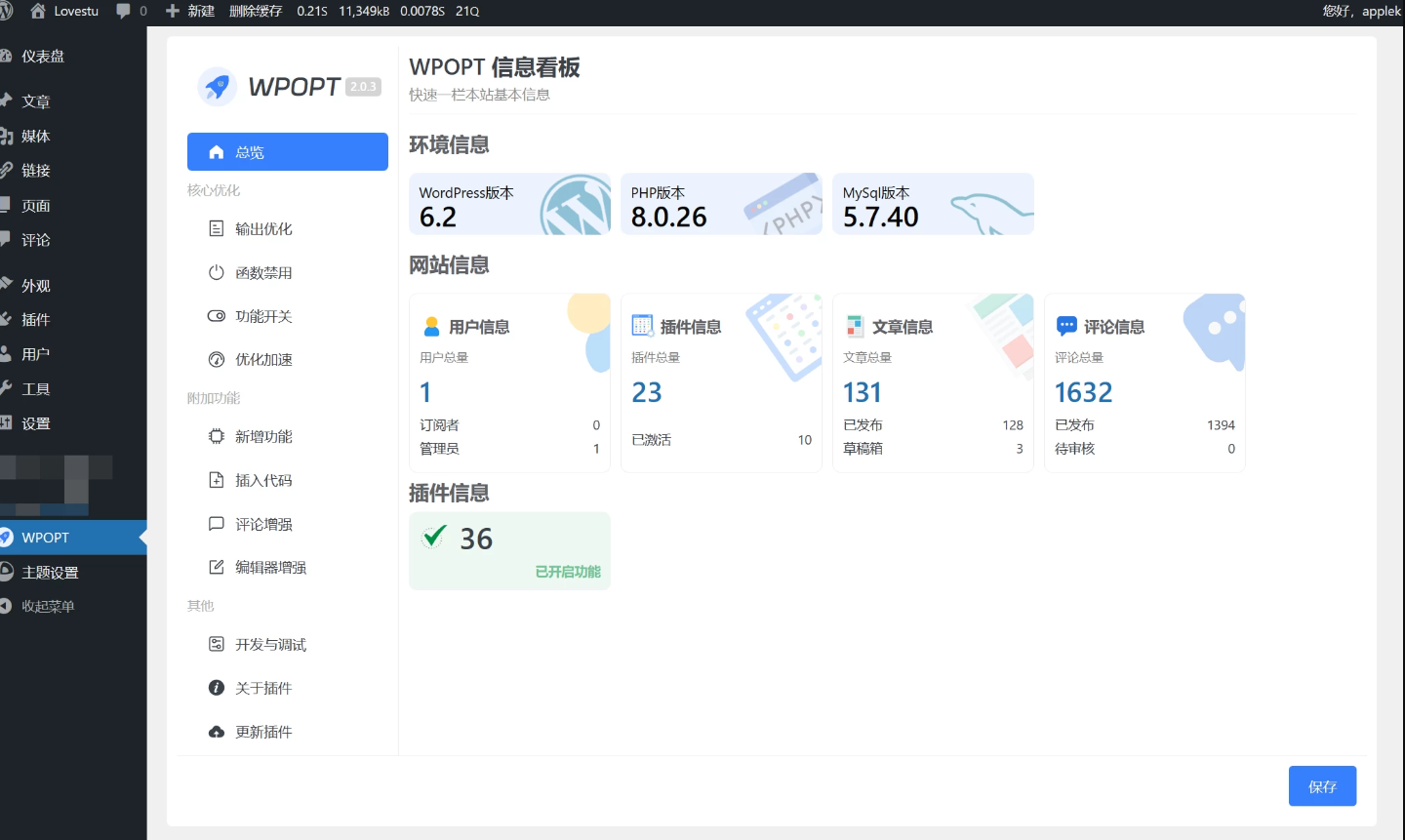The width and height of the screenshot is (1405, 840).
Task: Click the WPOPT rocket logo icon
Action: (217, 87)
